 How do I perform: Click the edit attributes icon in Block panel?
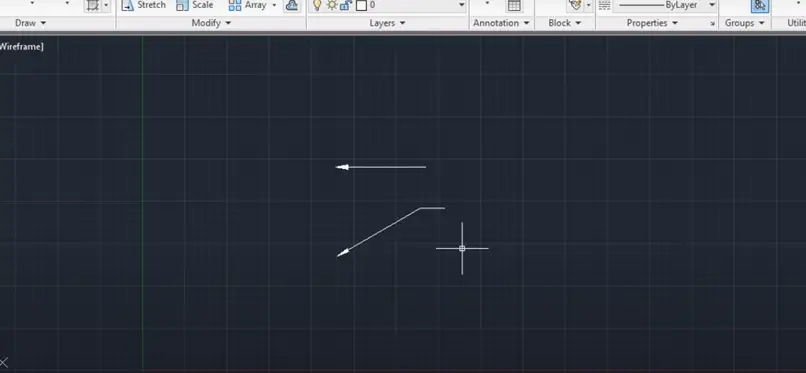pos(575,5)
